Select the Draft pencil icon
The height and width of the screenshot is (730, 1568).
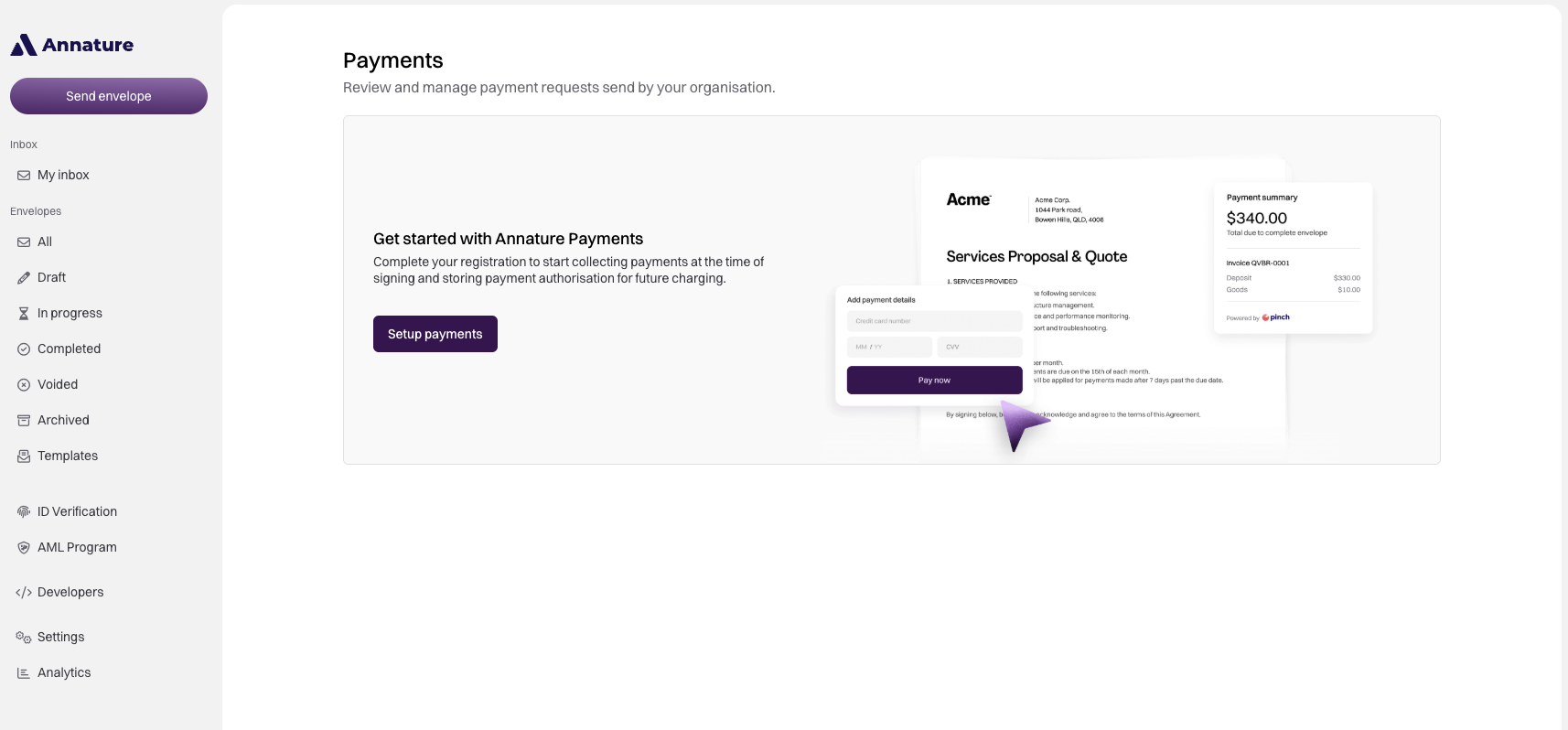coord(24,278)
